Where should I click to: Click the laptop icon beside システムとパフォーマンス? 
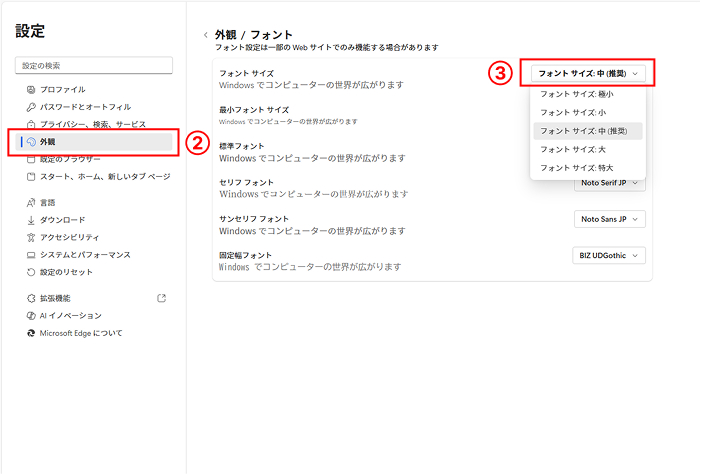tap(31, 255)
